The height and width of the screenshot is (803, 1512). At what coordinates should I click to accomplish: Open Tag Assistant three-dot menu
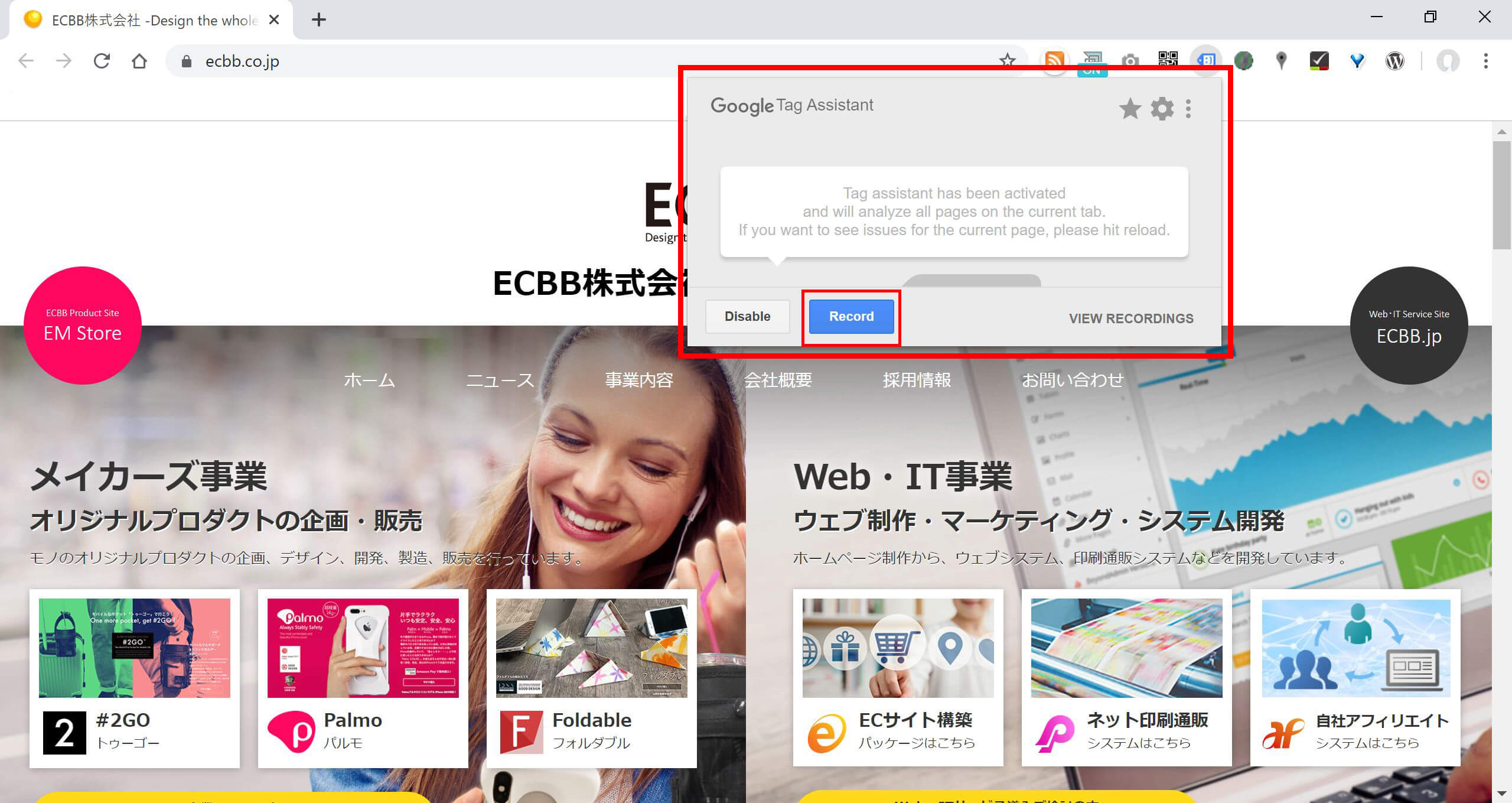coord(1188,109)
